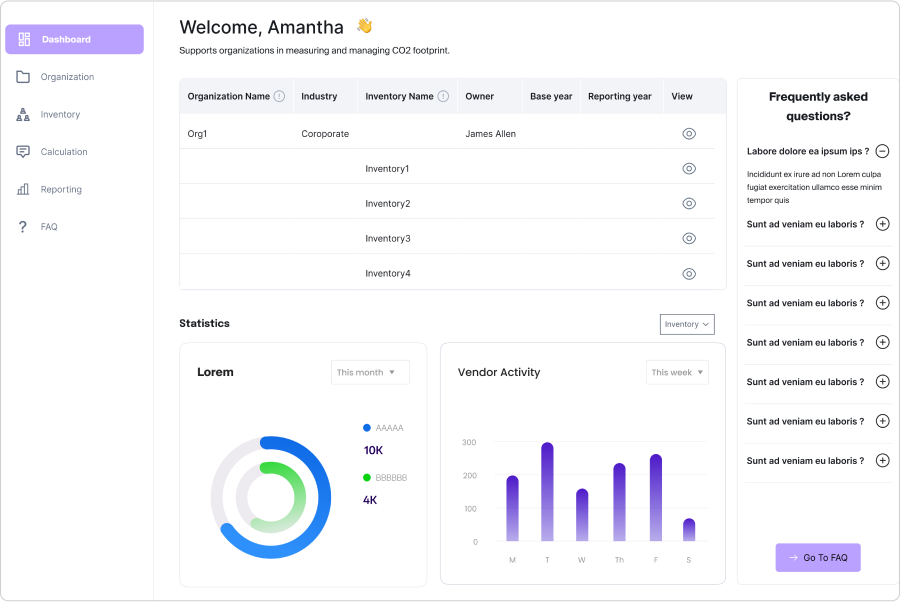Toggle the eye icon for Inventory1
900x602 pixels.
pyautogui.click(x=688, y=169)
